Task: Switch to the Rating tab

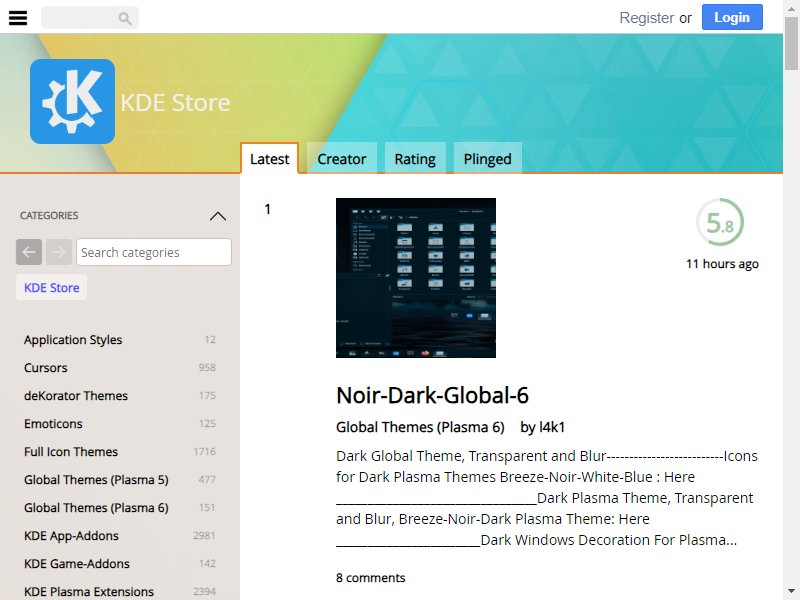Action: [x=415, y=159]
